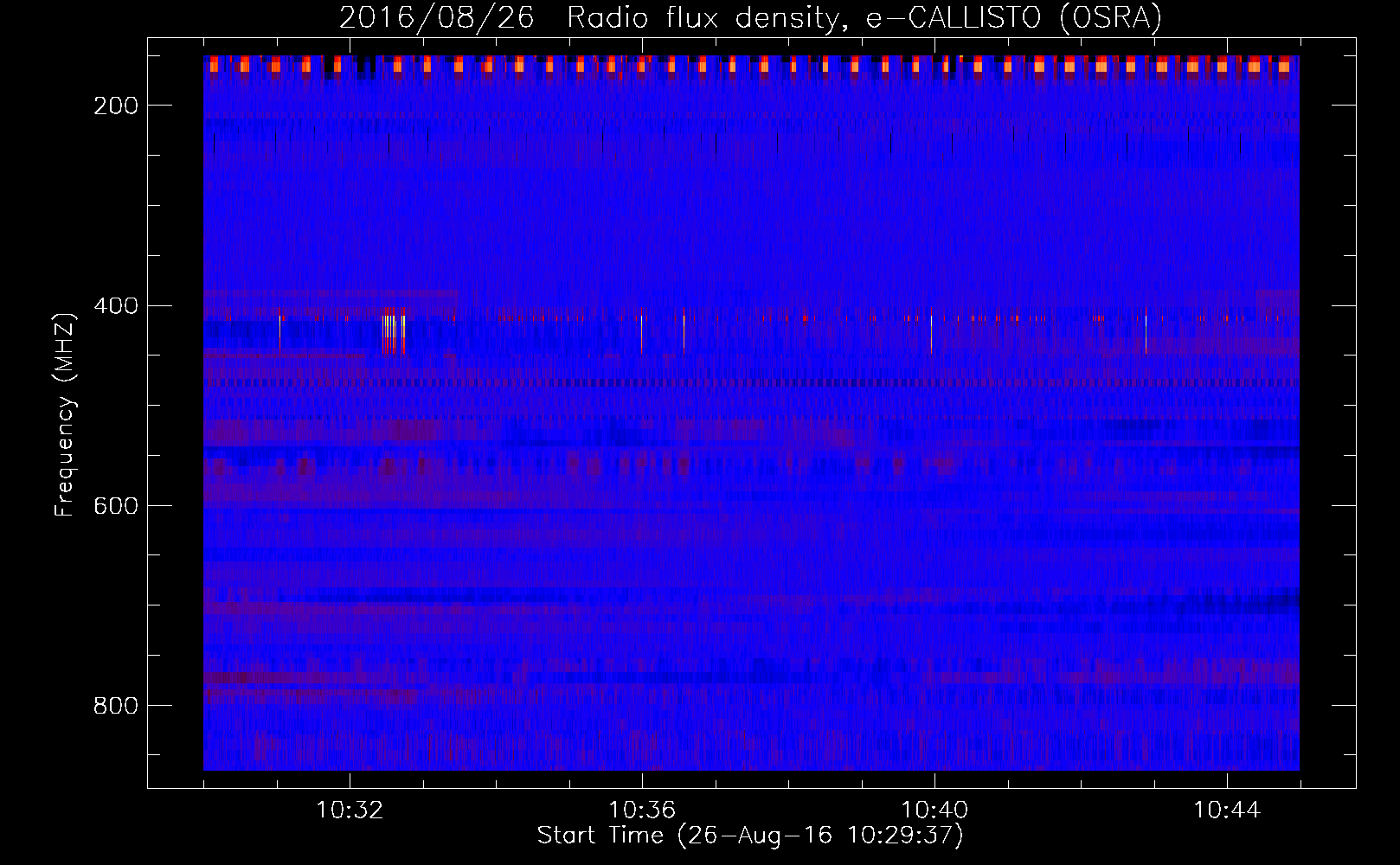Click the 10:32 time tick label

click(x=350, y=810)
